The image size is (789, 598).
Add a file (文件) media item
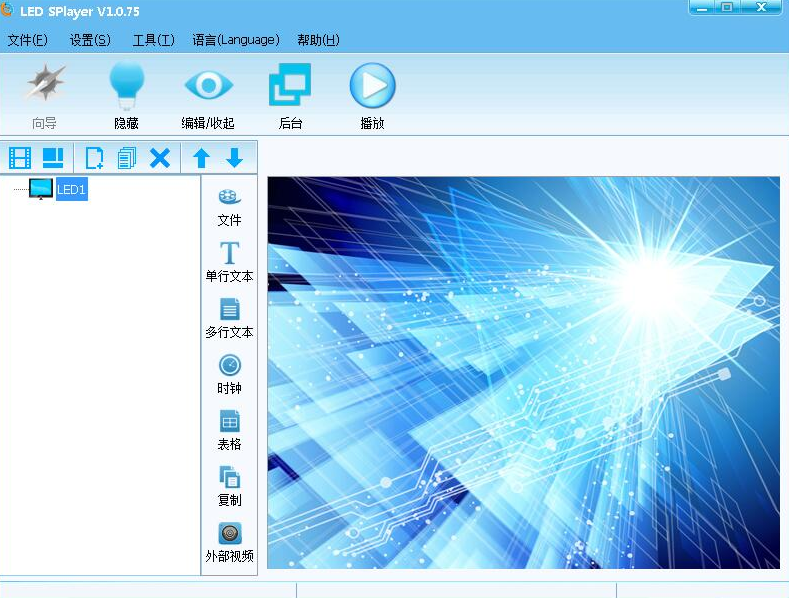[x=229, y=207]
